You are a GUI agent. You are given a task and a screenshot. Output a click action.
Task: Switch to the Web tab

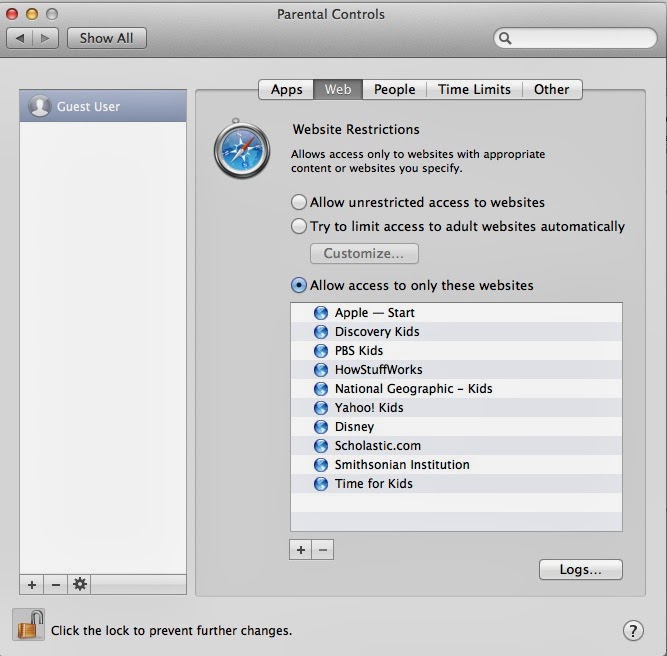[x=338, y=89]
